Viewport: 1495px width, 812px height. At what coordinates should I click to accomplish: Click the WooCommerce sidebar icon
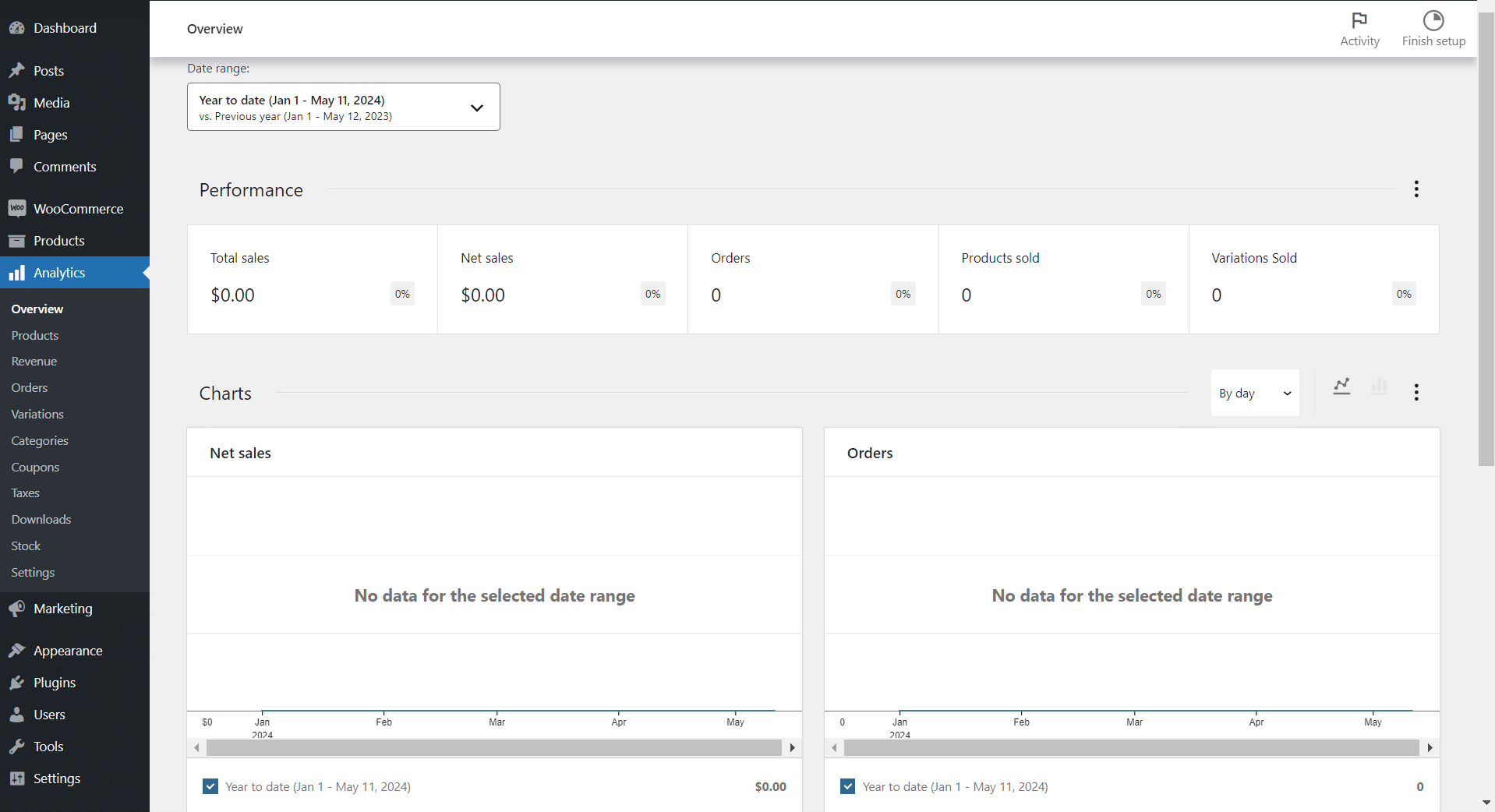[16, 208]
